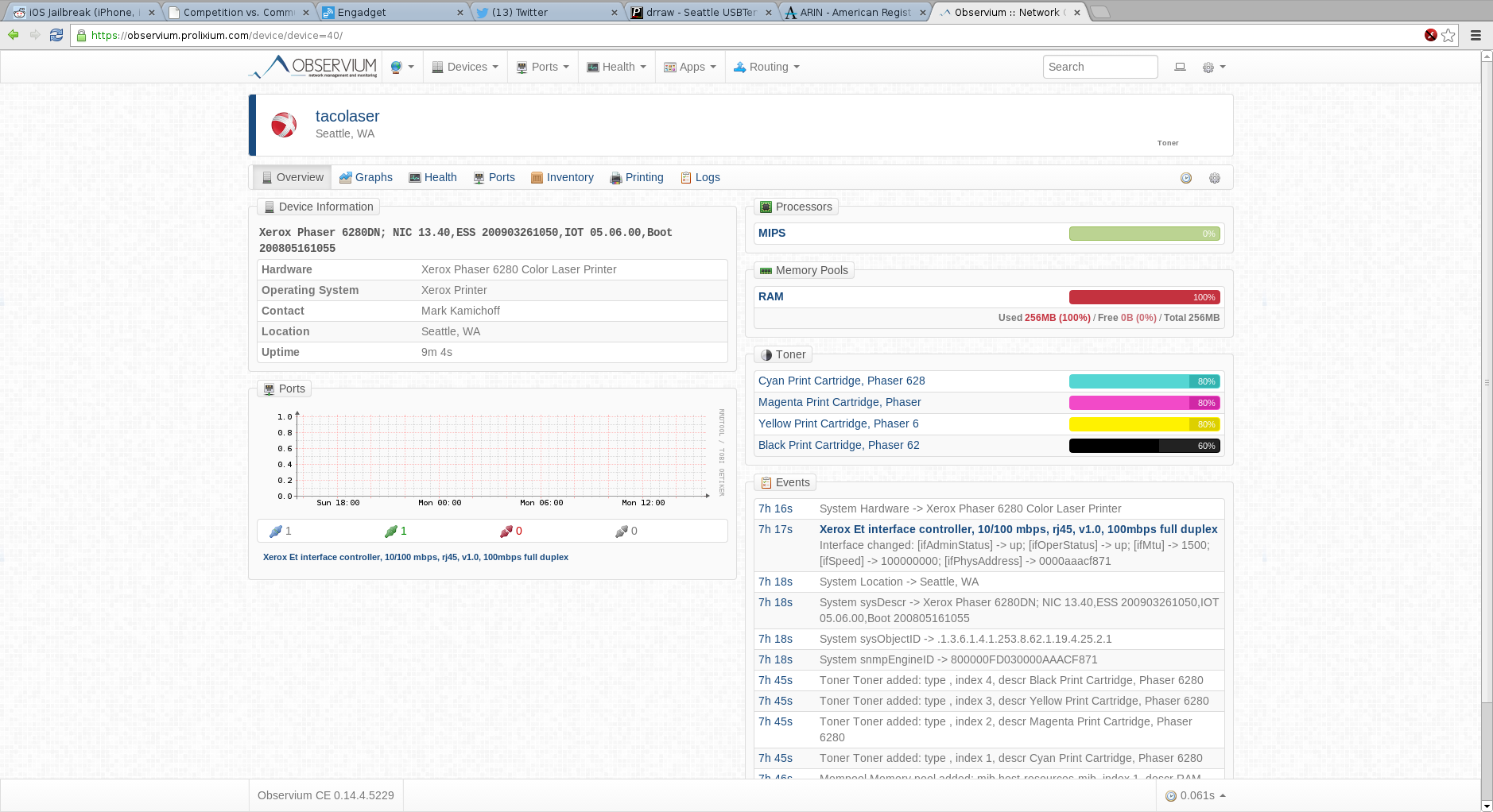
Task: Click the black toner 60% bar
Action: [1145, 446]
